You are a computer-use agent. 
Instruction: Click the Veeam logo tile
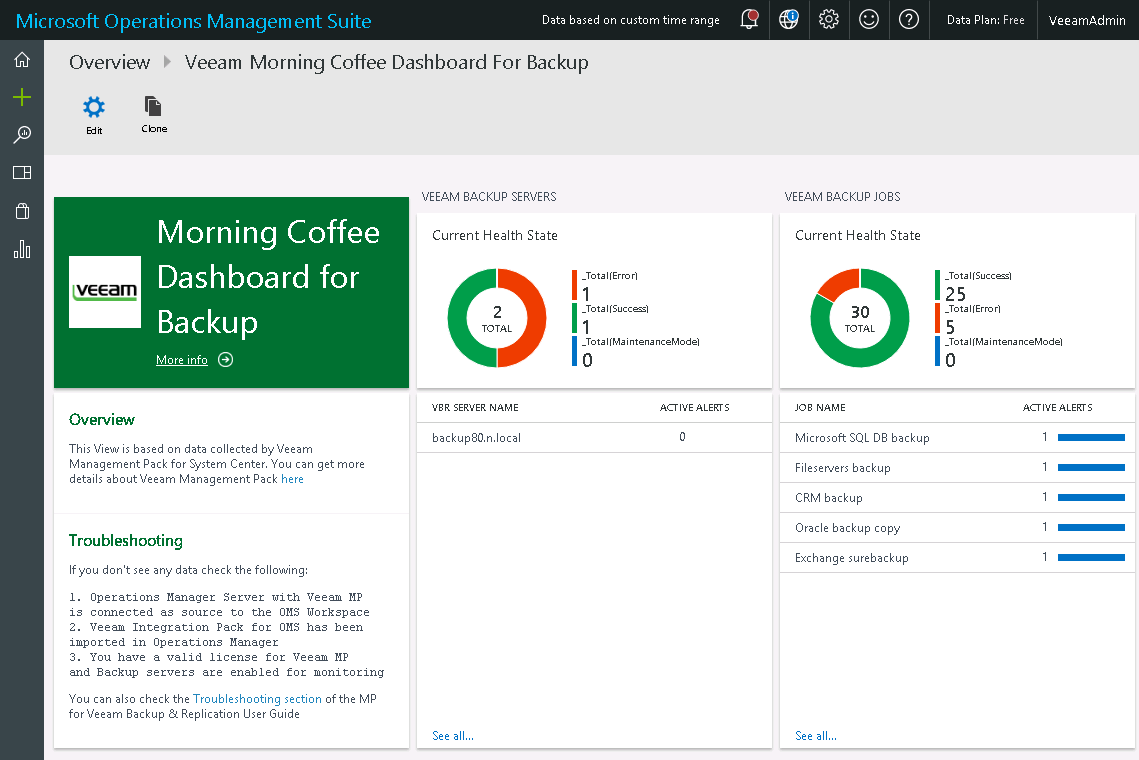click(105, 291)
